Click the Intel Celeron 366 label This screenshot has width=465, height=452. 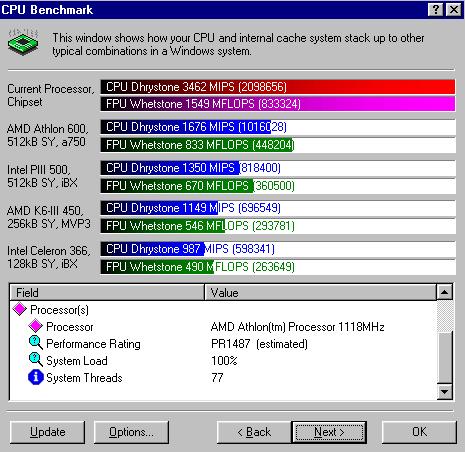(x=49, y=257)
